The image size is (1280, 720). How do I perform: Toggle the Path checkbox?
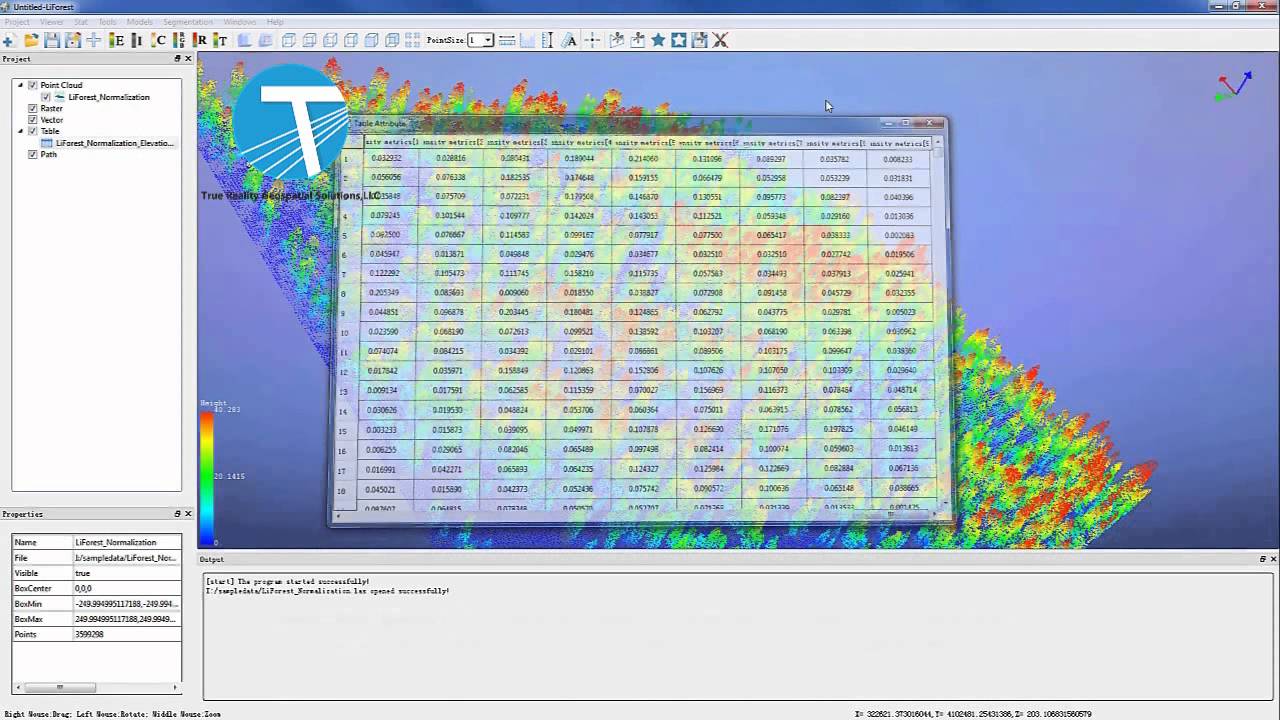tap(33, 154)
